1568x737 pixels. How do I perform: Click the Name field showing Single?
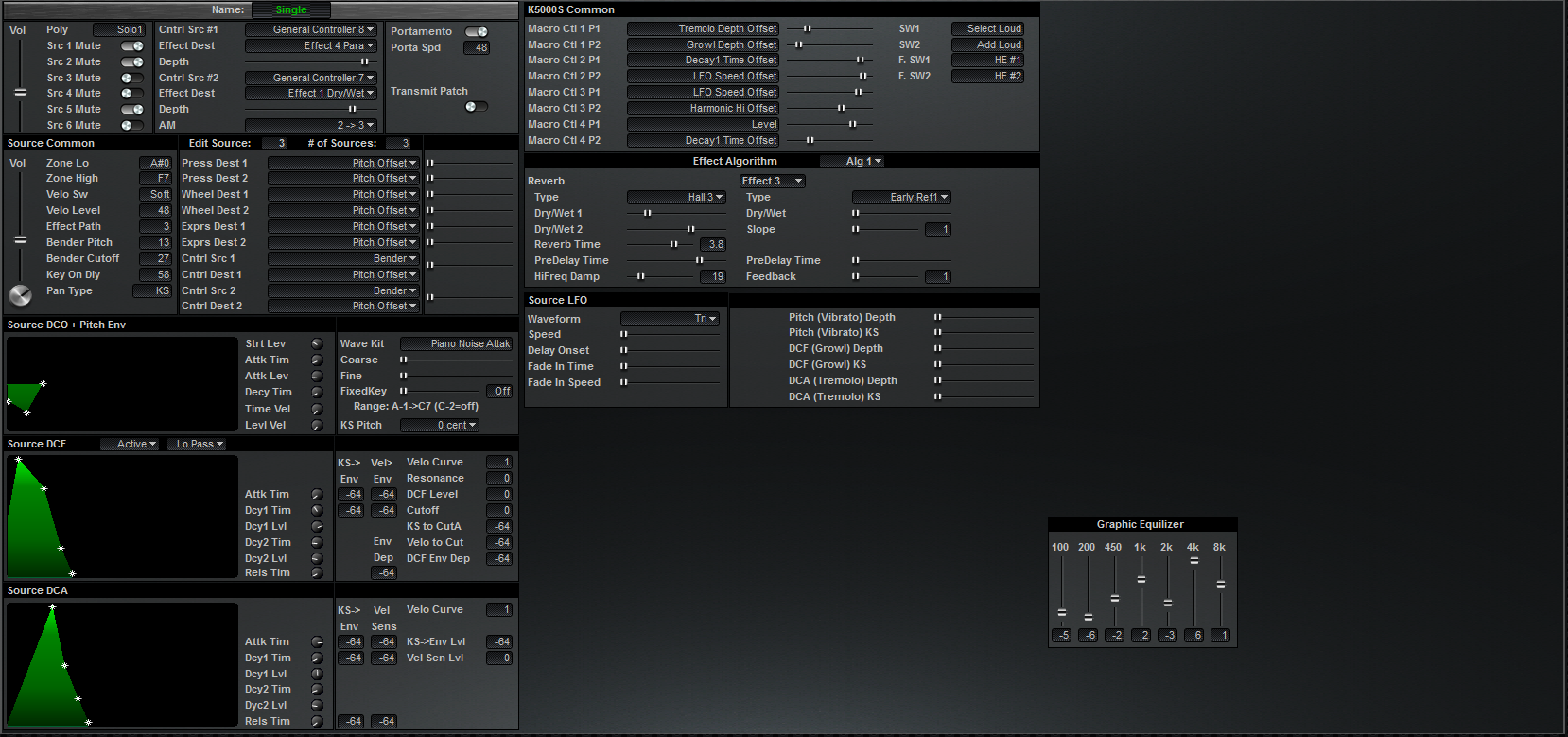coord(291,10)
